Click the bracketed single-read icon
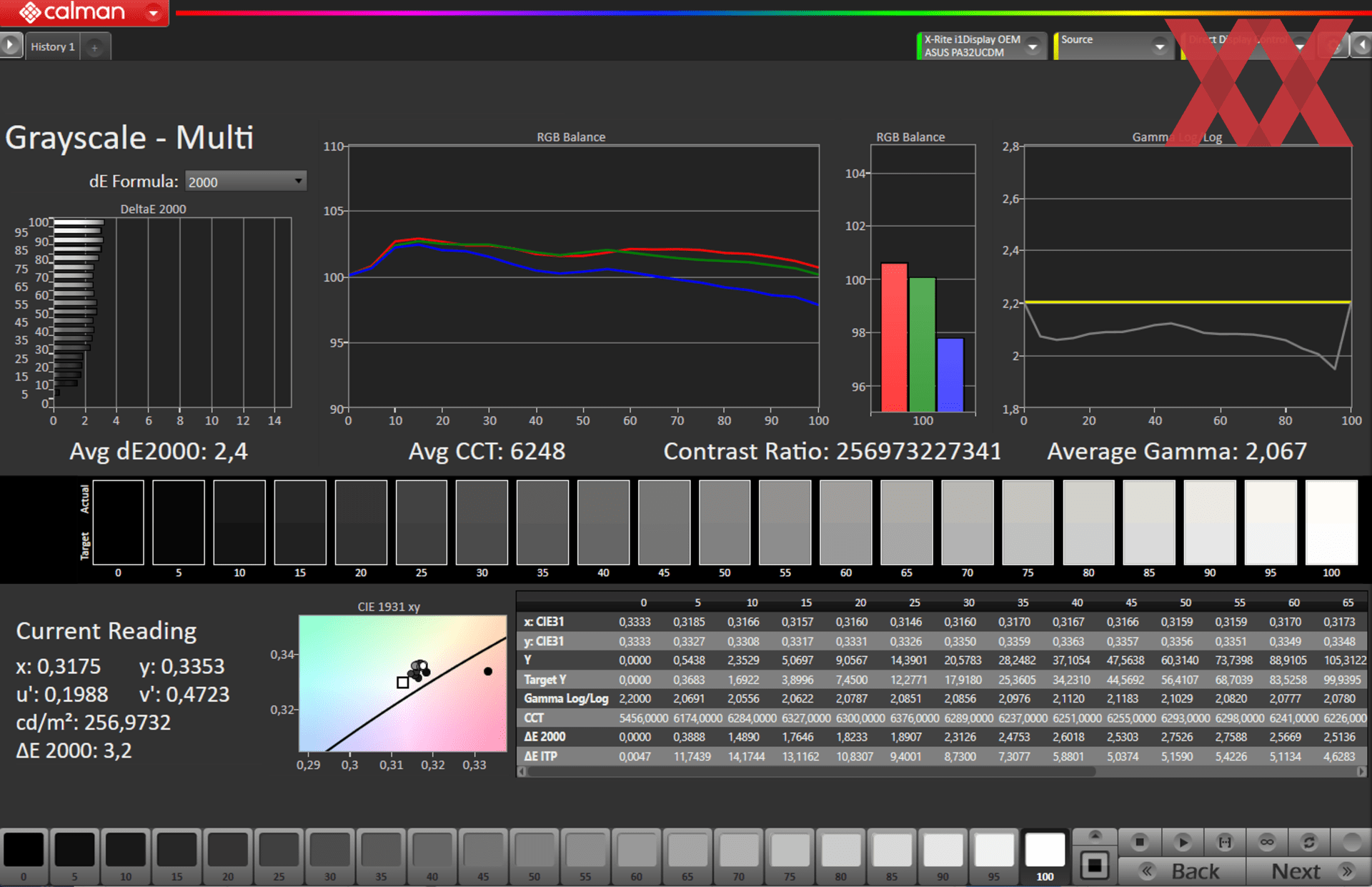Screen dimensions: 1372x887 point(1225,842)
